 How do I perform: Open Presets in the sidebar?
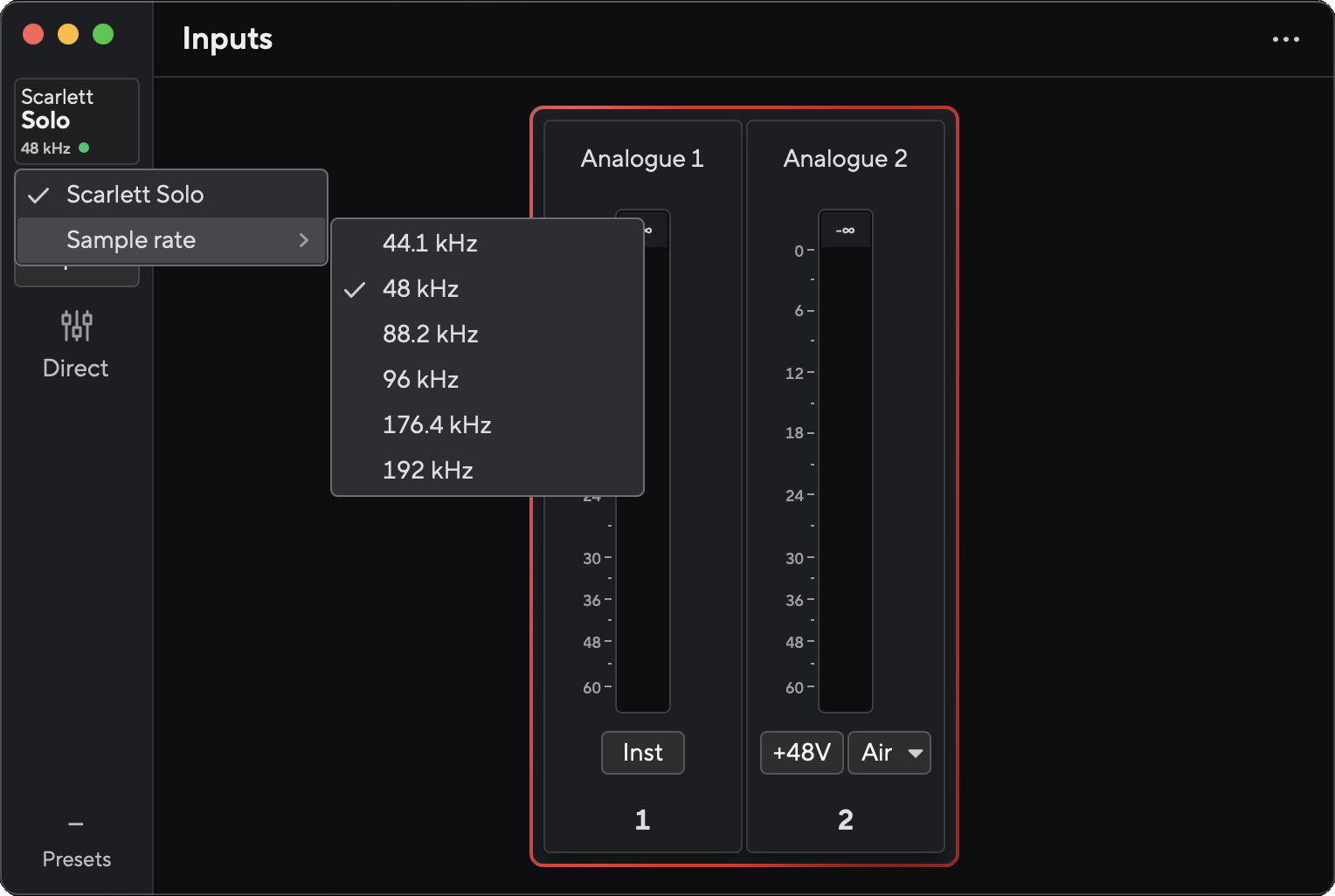(76, 844)
